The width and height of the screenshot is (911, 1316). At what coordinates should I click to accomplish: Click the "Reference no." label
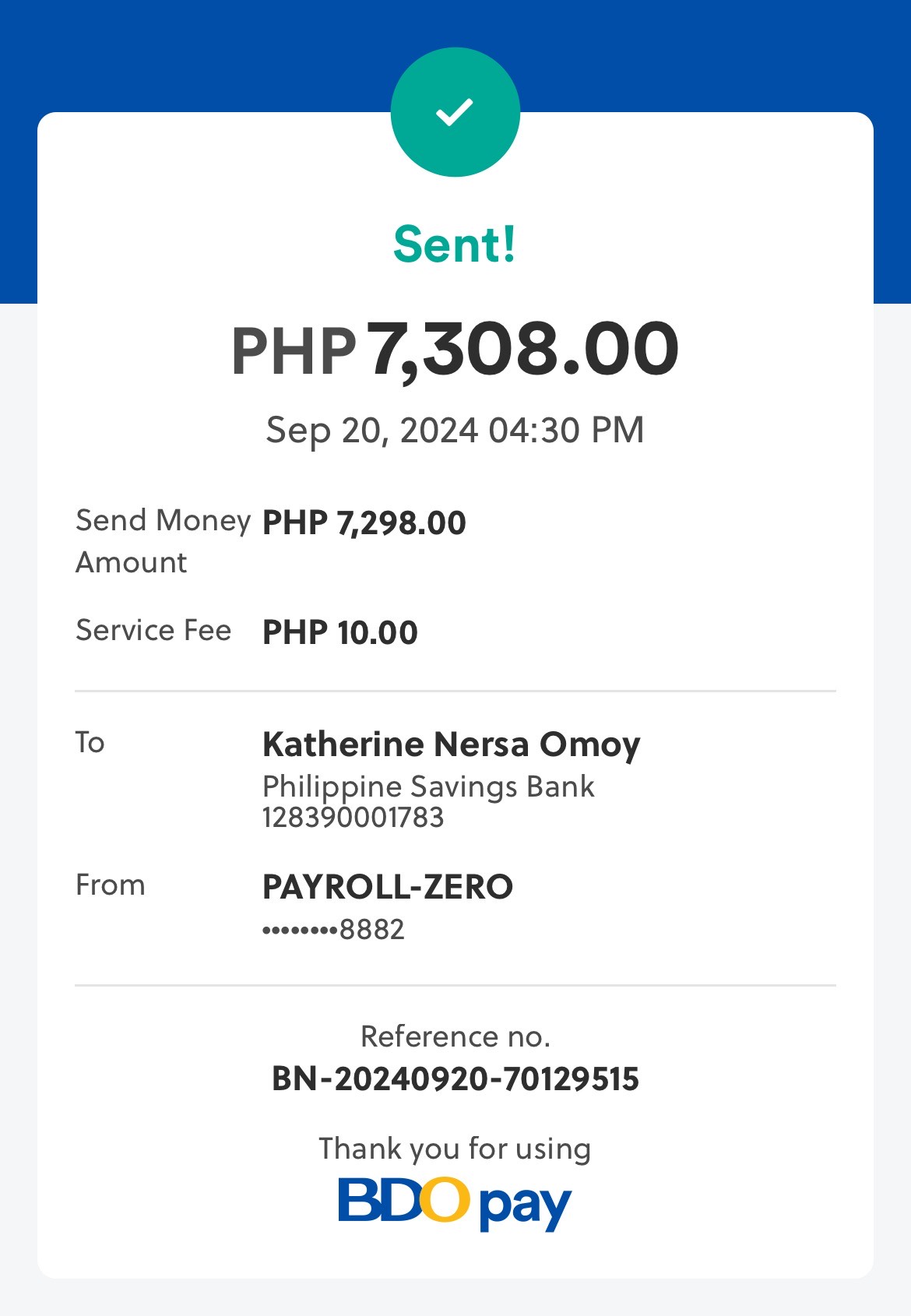click(455, 1036)
